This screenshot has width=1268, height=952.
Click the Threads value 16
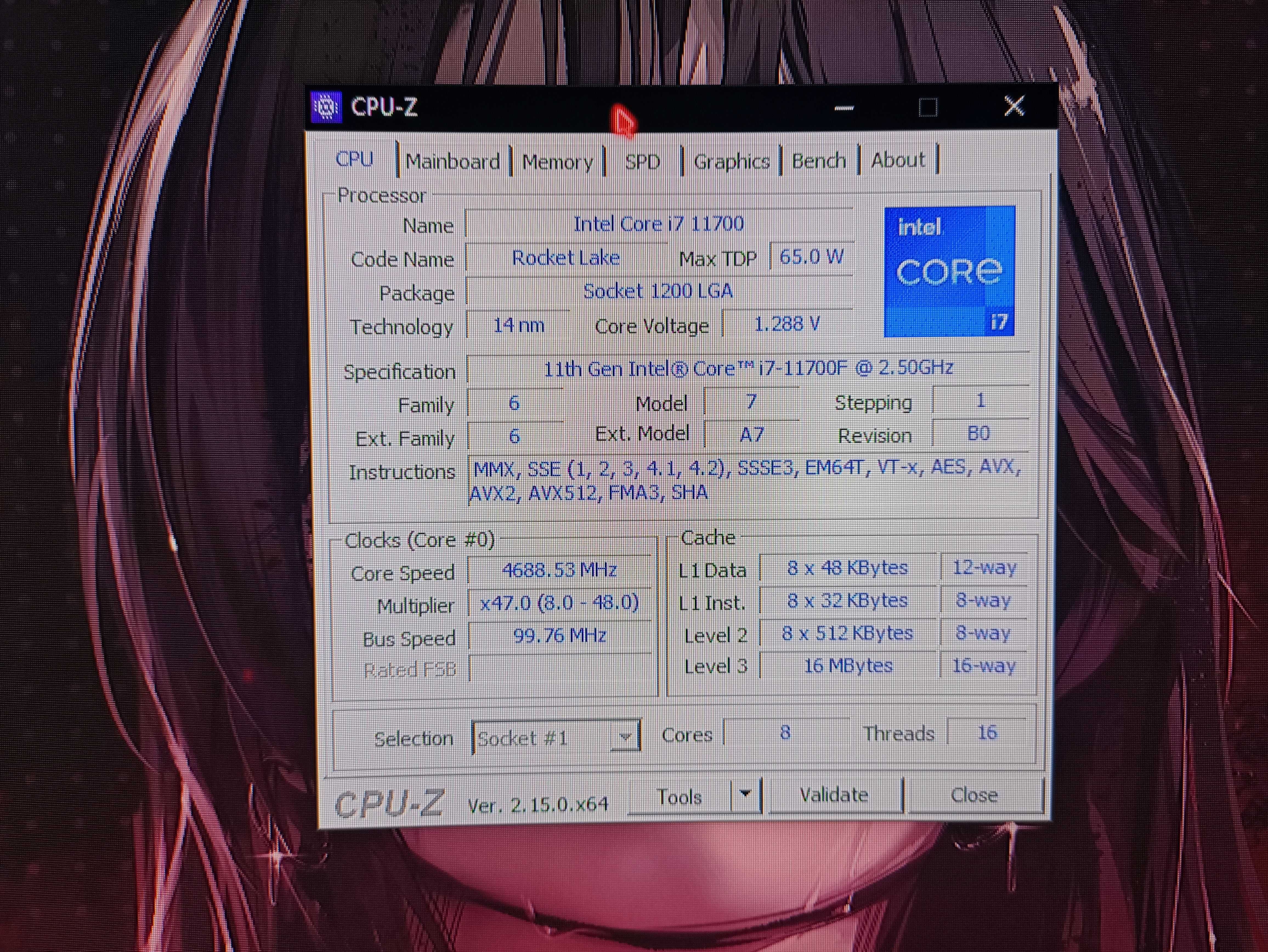[x=987, y=732]
